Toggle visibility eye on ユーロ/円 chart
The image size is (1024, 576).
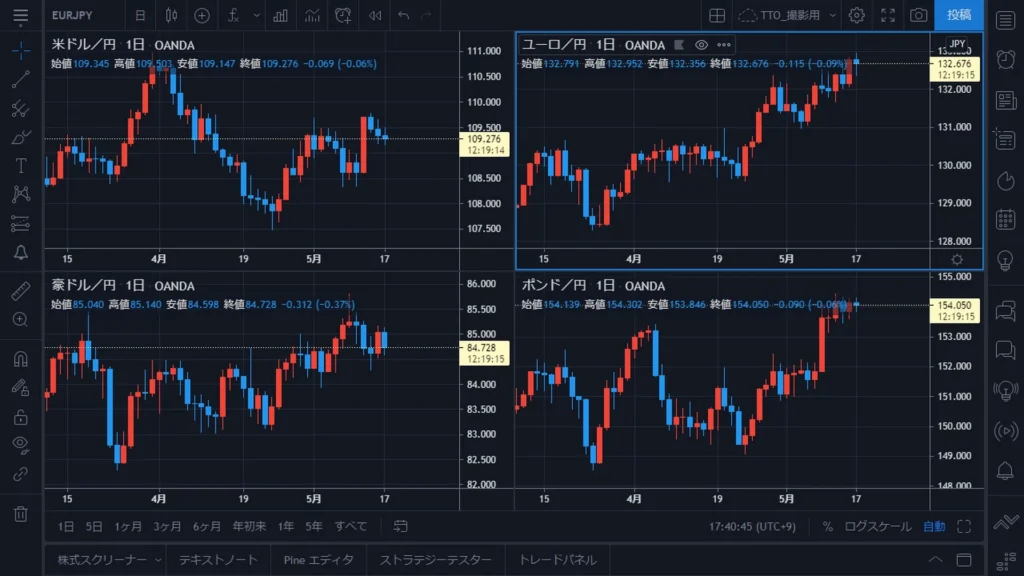pyautogui.click(x=701, y=45)
